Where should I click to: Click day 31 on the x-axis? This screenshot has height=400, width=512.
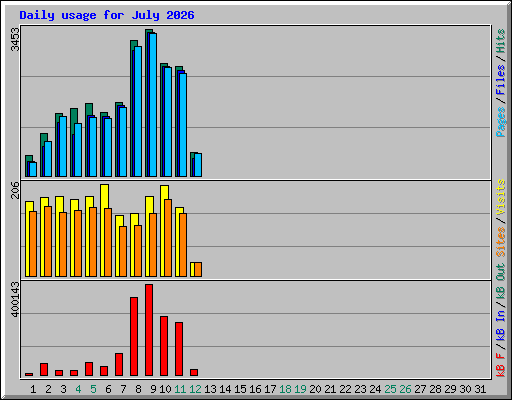480,389
